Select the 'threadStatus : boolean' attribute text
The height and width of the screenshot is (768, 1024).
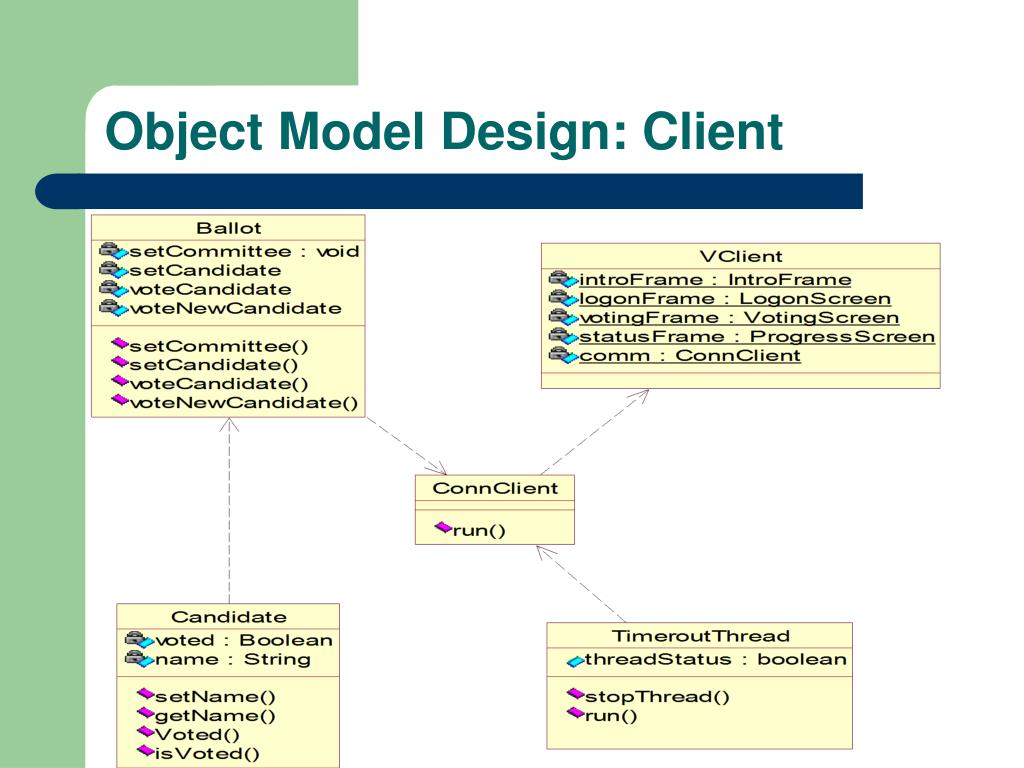[x=716, y=660]
